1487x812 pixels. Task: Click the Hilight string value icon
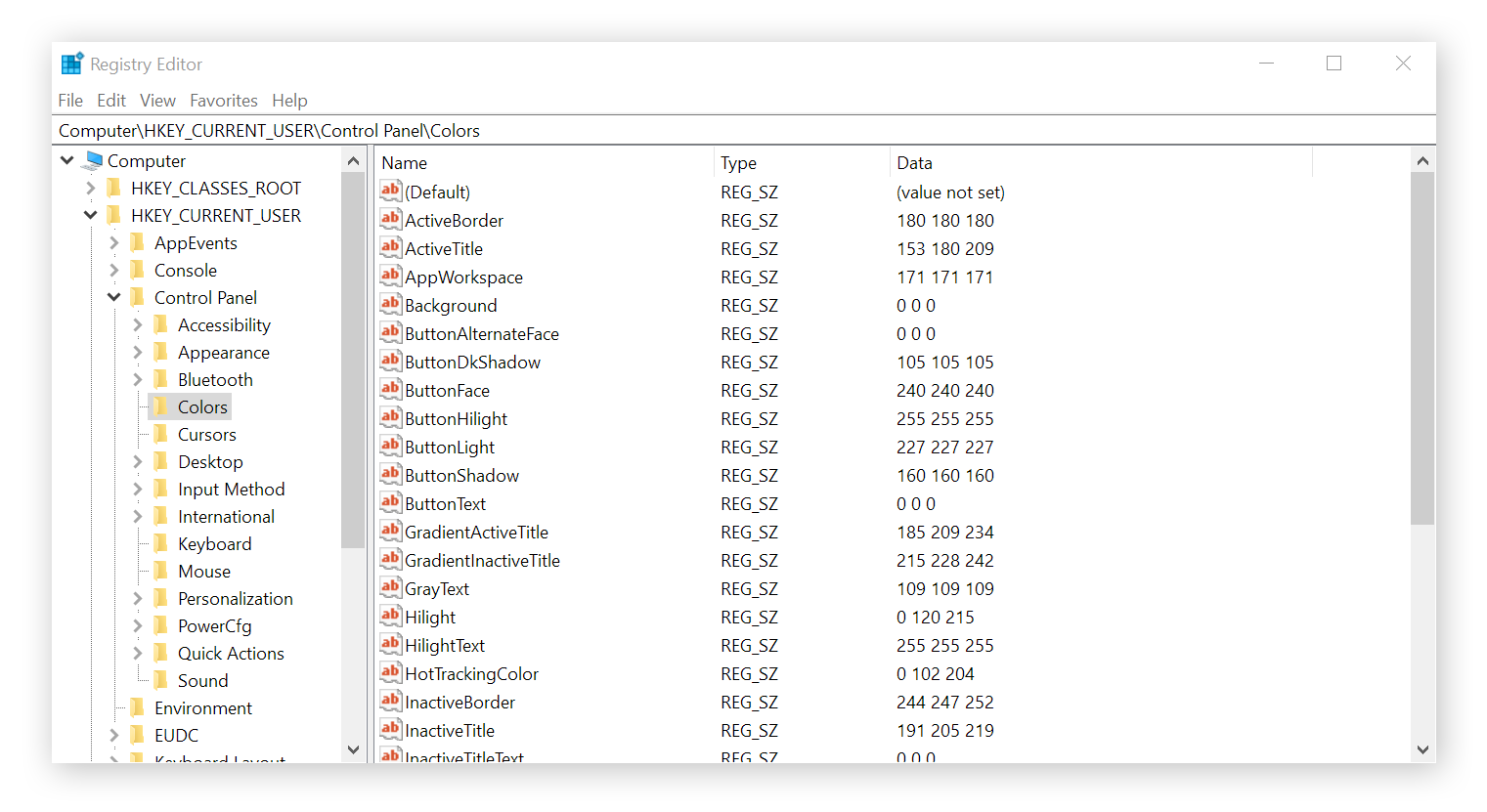[391, 617]
